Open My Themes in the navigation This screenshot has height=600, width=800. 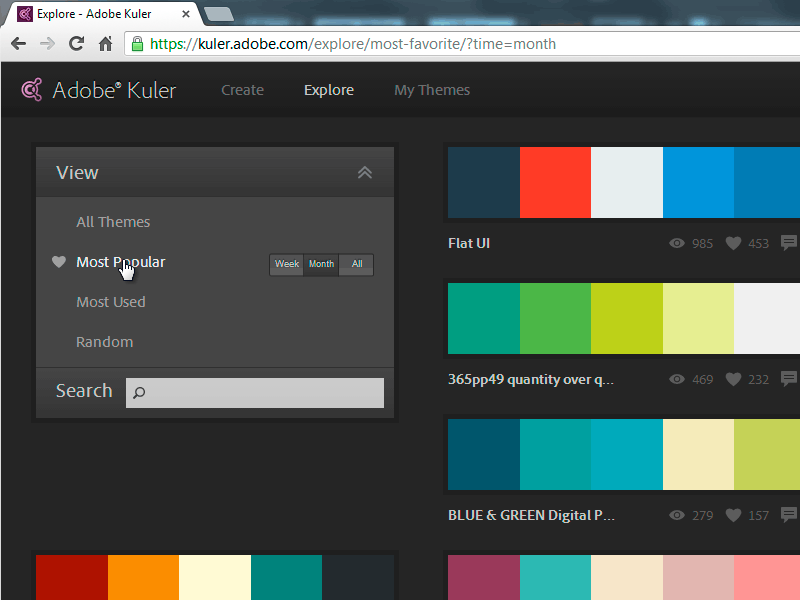(x=432, y=90)
